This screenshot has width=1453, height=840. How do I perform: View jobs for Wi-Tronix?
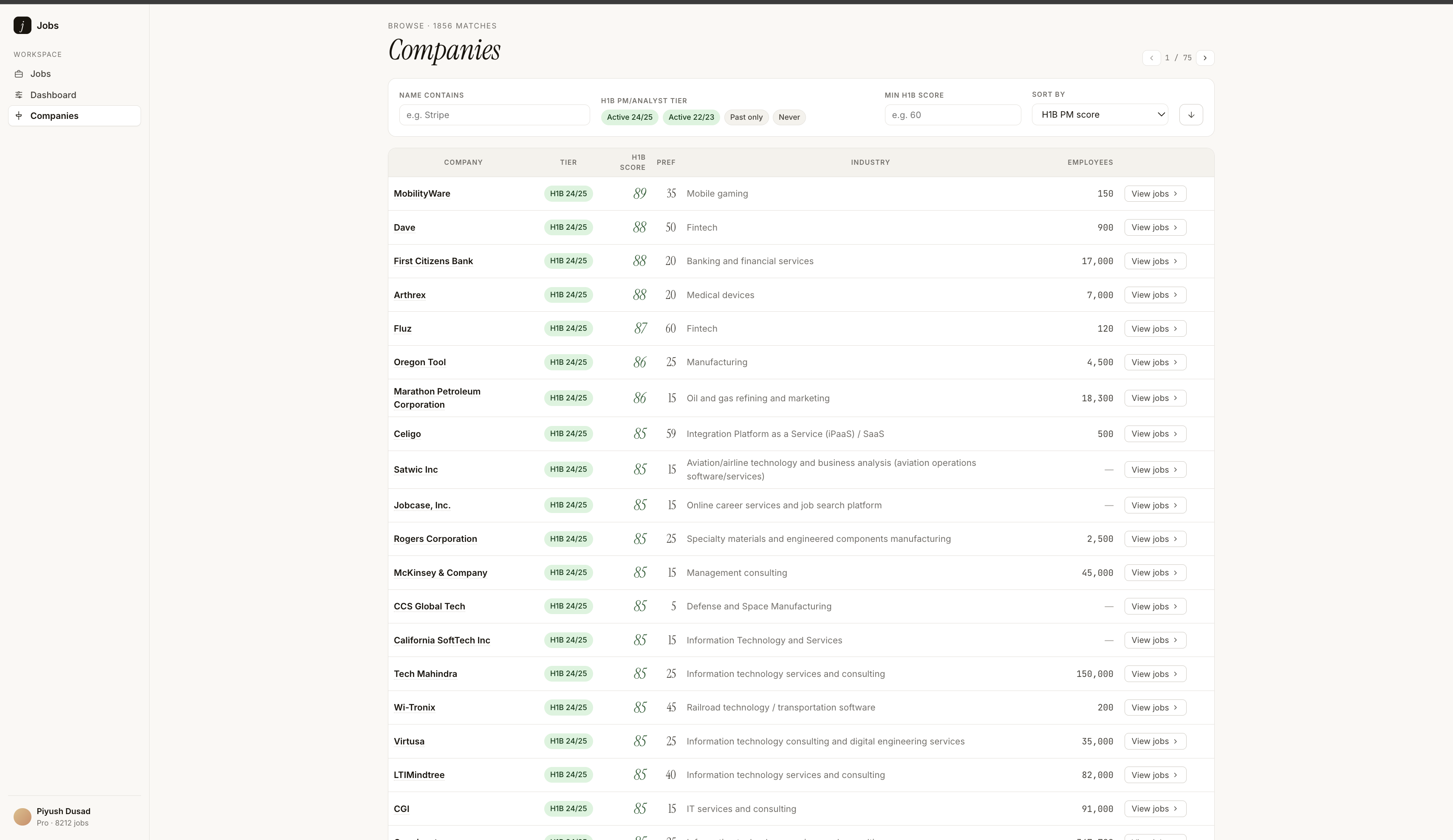[x=1155, y=708]
